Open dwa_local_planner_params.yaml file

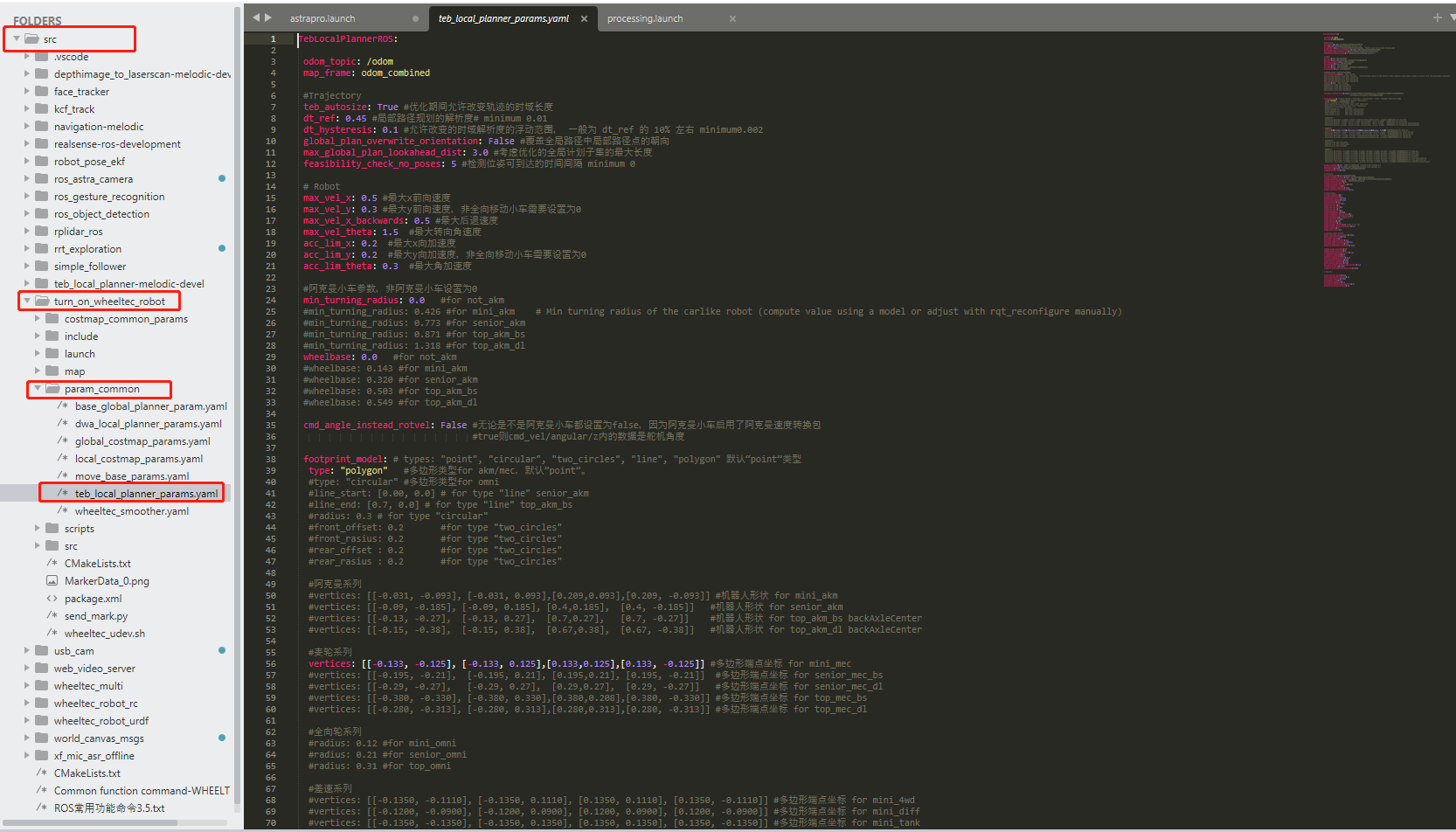coord(149,424)
